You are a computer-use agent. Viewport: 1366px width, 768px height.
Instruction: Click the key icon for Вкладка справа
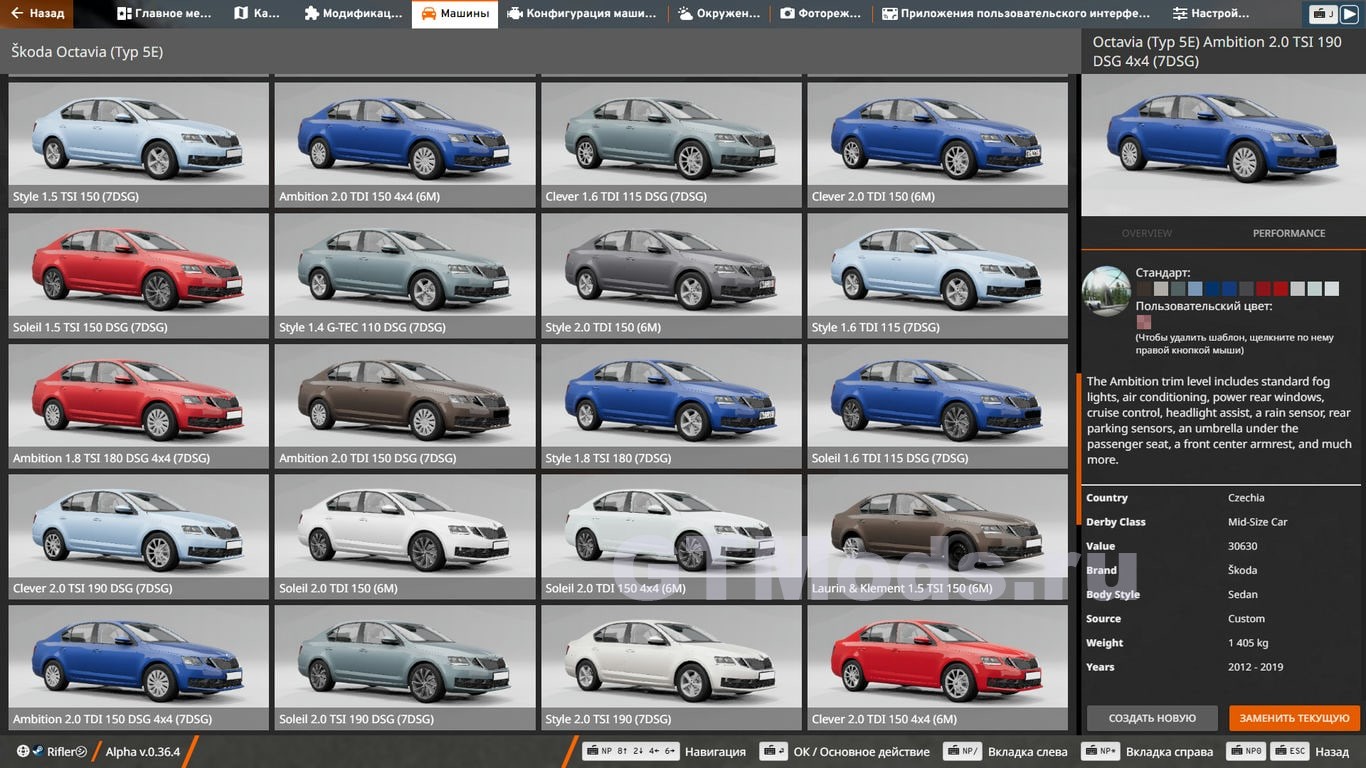(1100, 751)
